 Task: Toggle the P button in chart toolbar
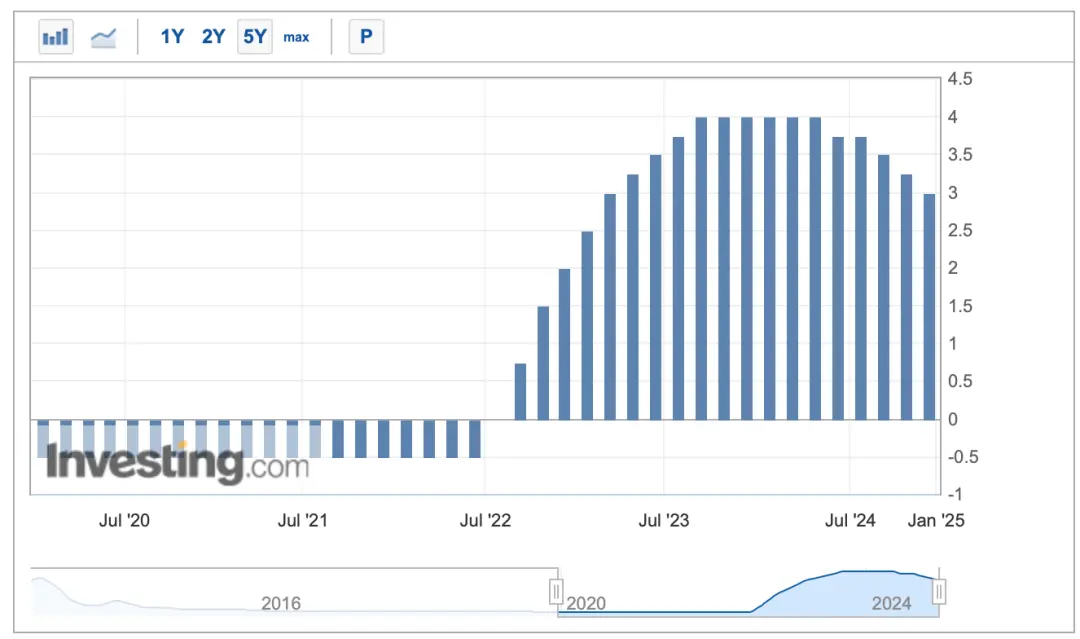point(366,36)
